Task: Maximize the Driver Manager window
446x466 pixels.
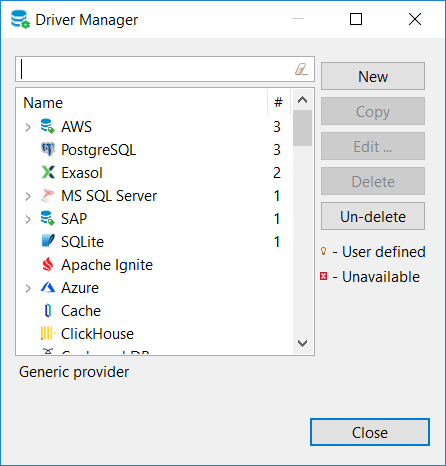Action: point(356,19)
